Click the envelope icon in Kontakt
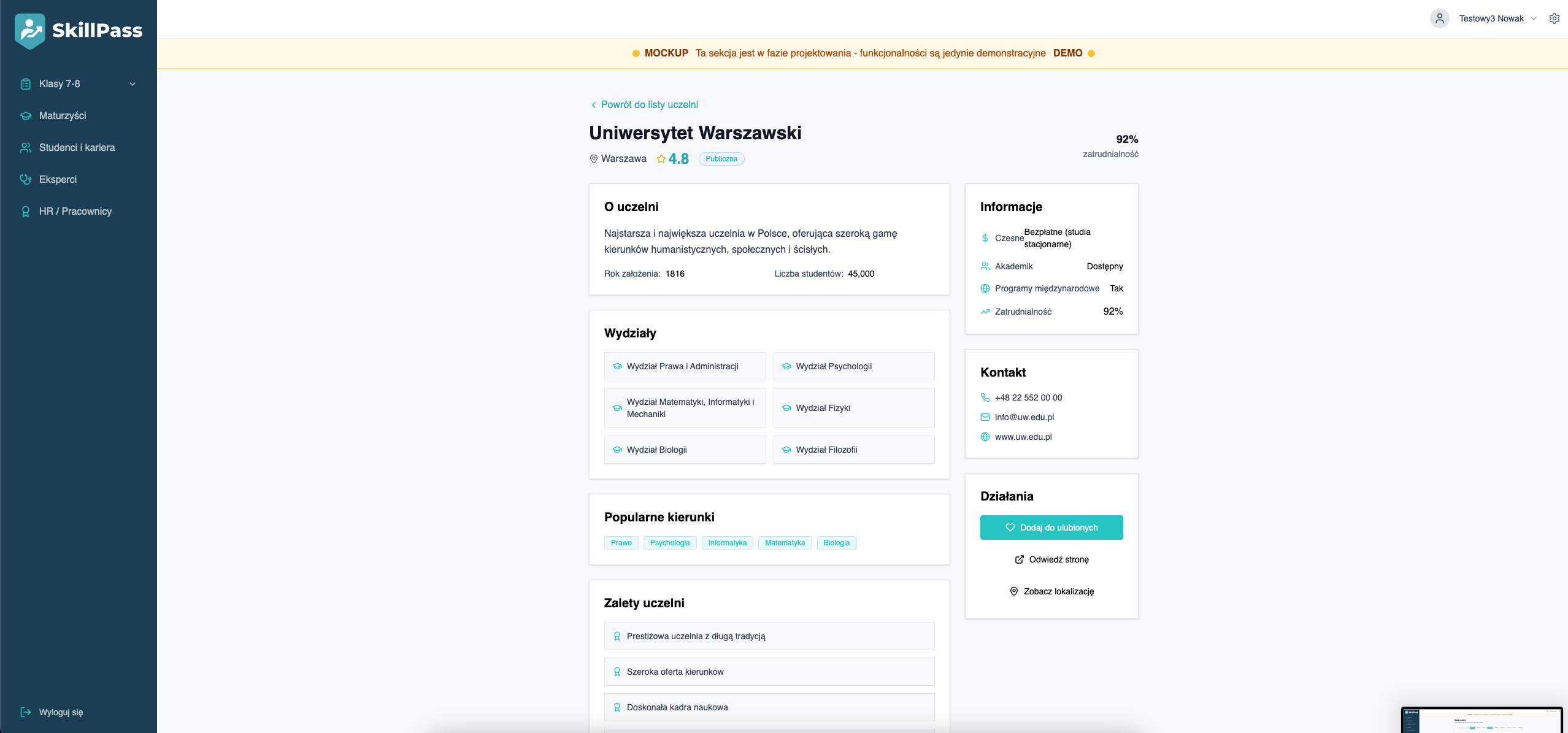Viewport: 1568px width, 733px height. pos(985,417)
